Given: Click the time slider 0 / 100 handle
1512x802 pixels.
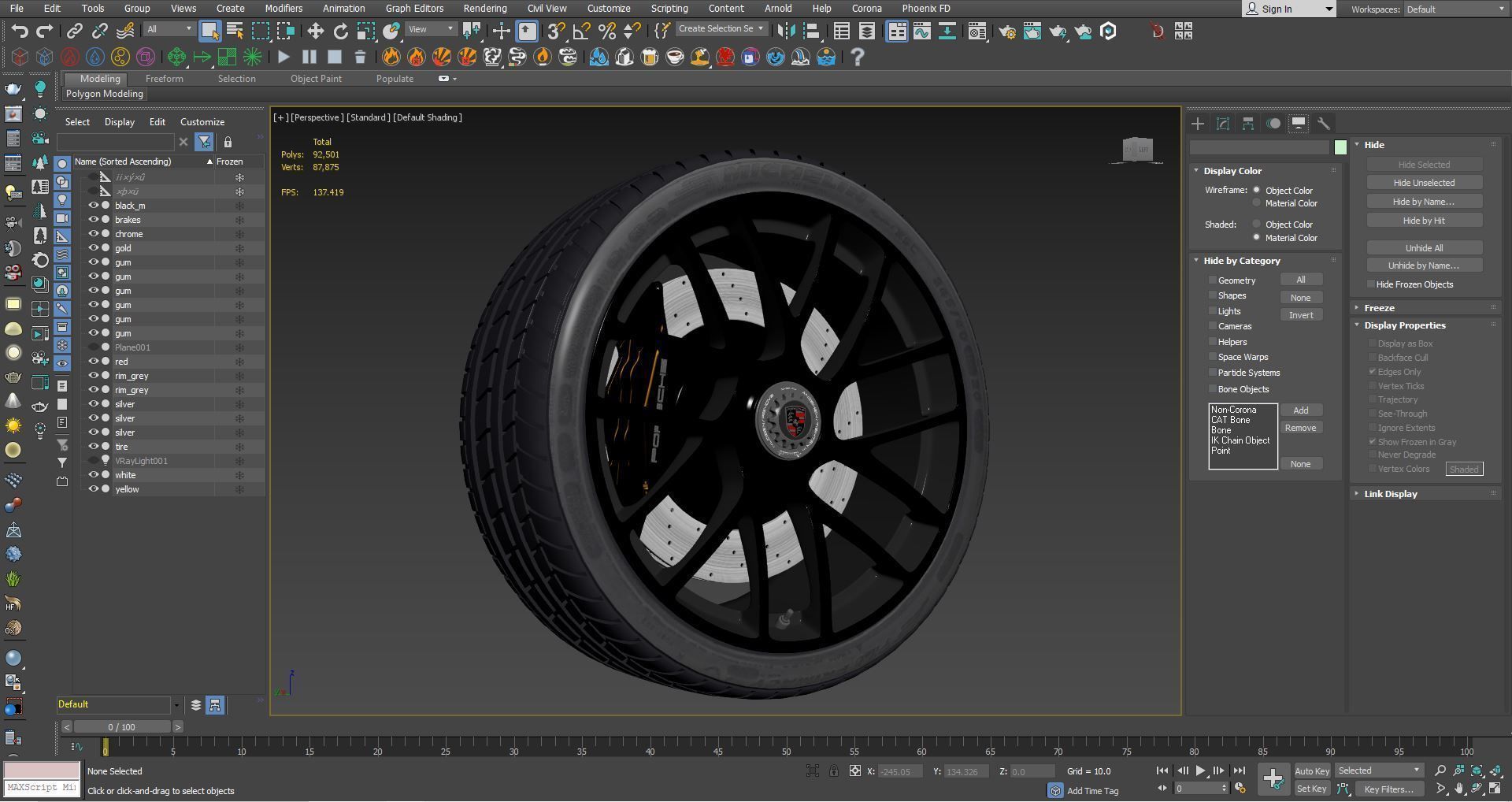Looking at the screenshot, I should tap(122, 727).
